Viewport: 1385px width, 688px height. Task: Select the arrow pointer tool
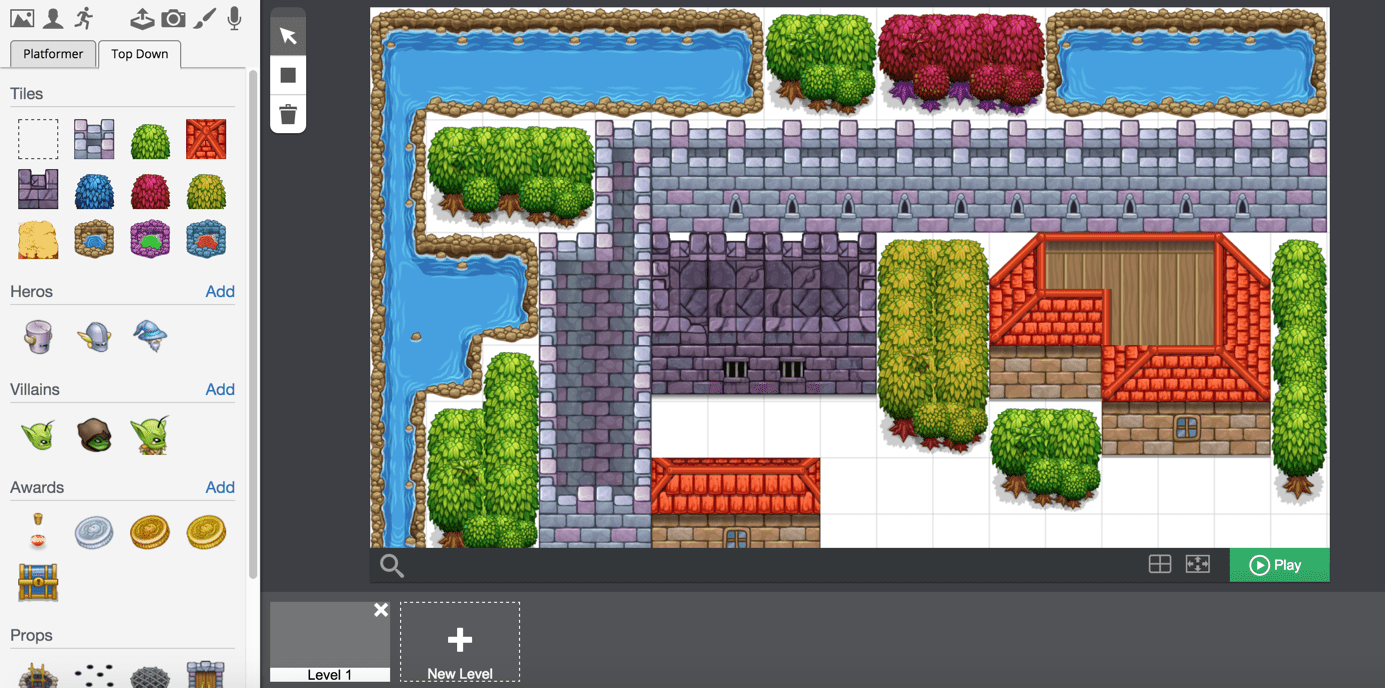click(x=288, y=36)
